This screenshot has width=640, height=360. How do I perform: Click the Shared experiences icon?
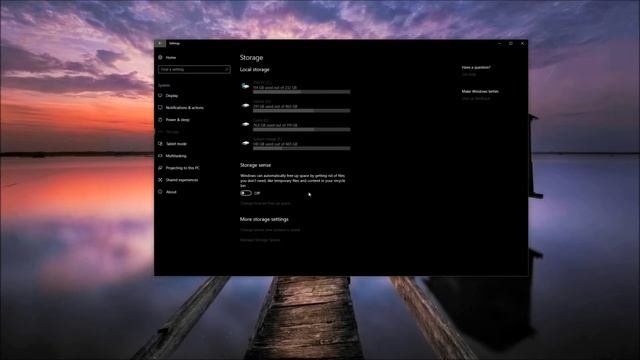tap(160, 180)
